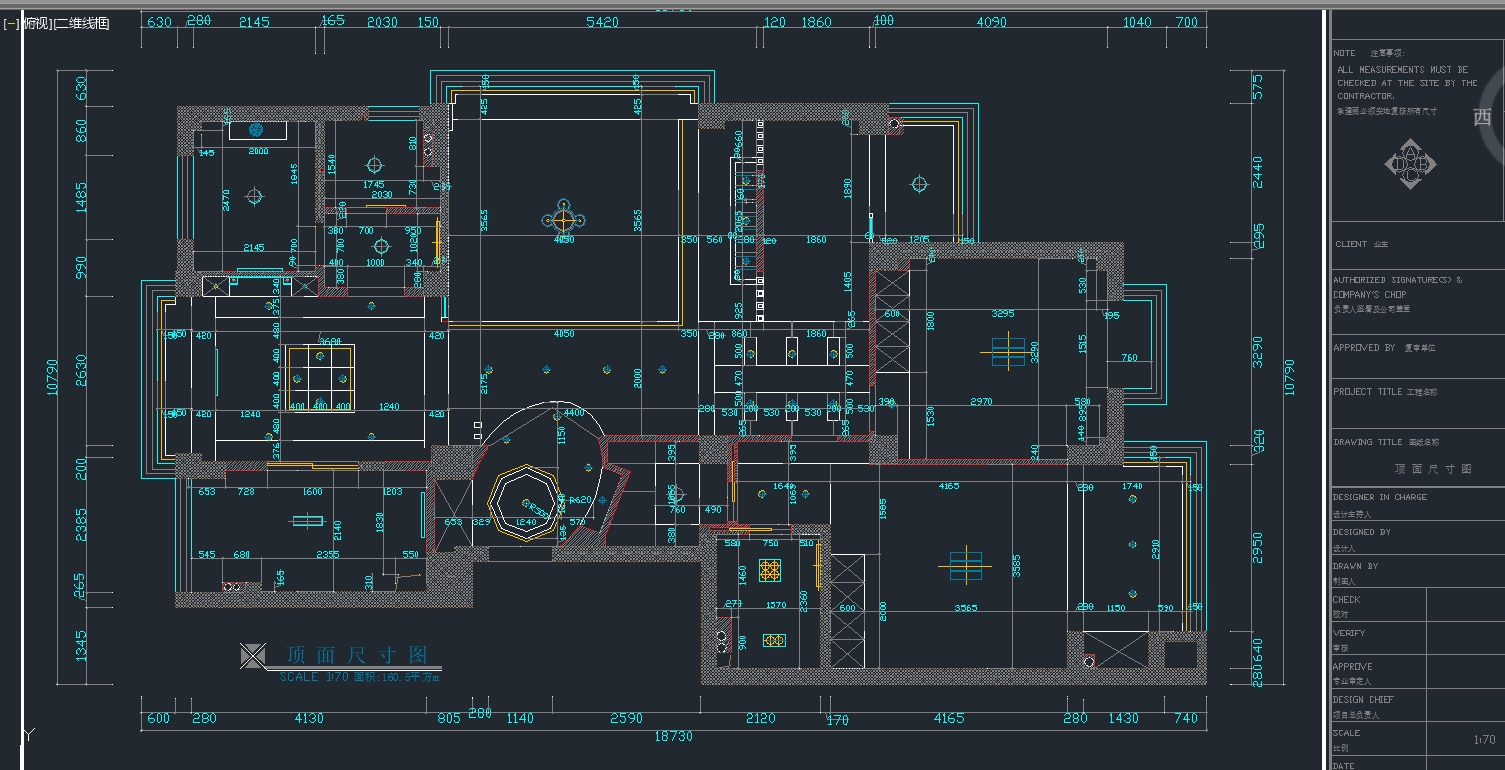Click the DESIGN CHIEF label
The height and width of the screenshot is (770, 1505).
coord(1363,700)
